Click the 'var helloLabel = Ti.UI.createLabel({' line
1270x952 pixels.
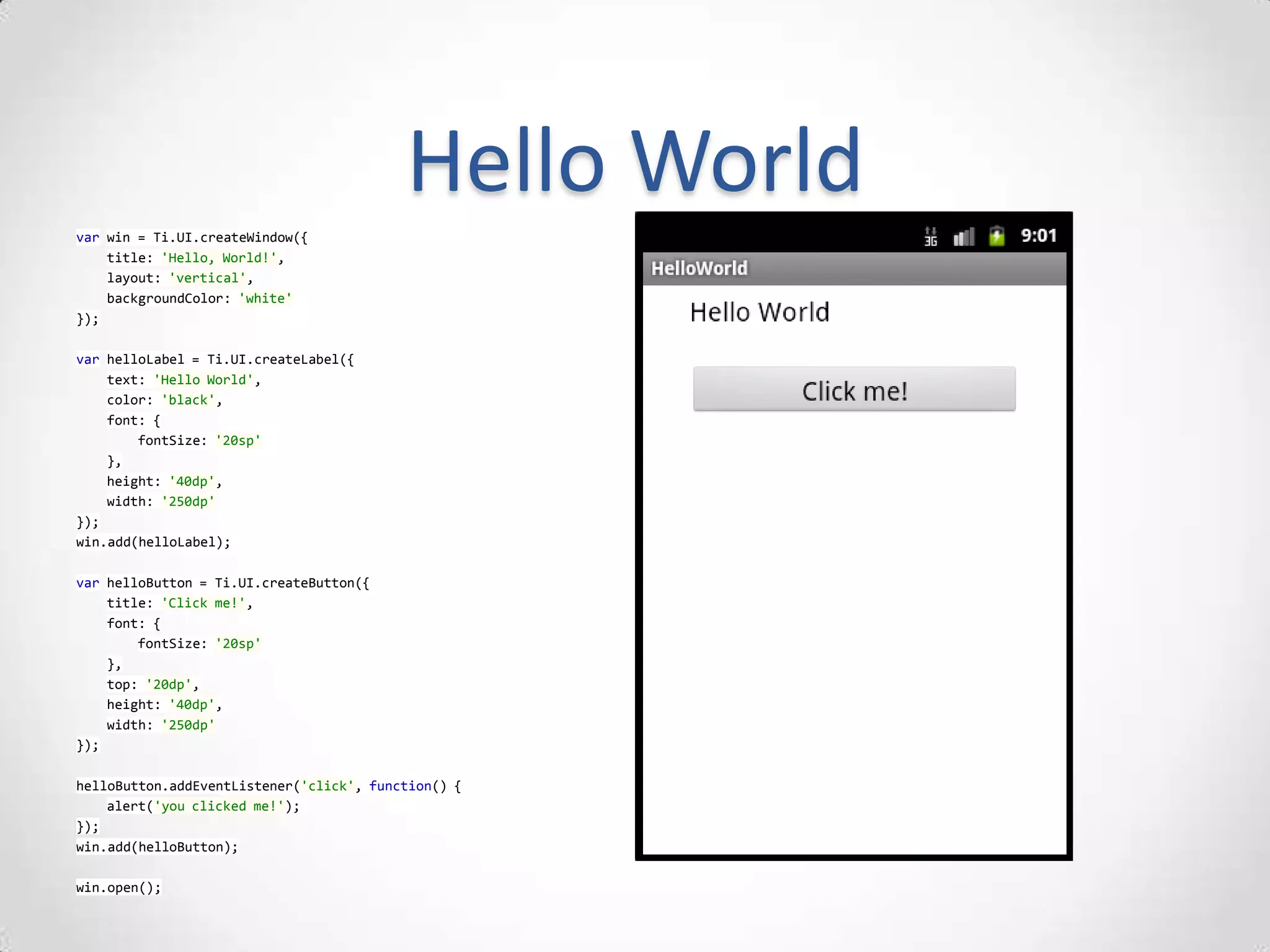(x=215, y=359)
